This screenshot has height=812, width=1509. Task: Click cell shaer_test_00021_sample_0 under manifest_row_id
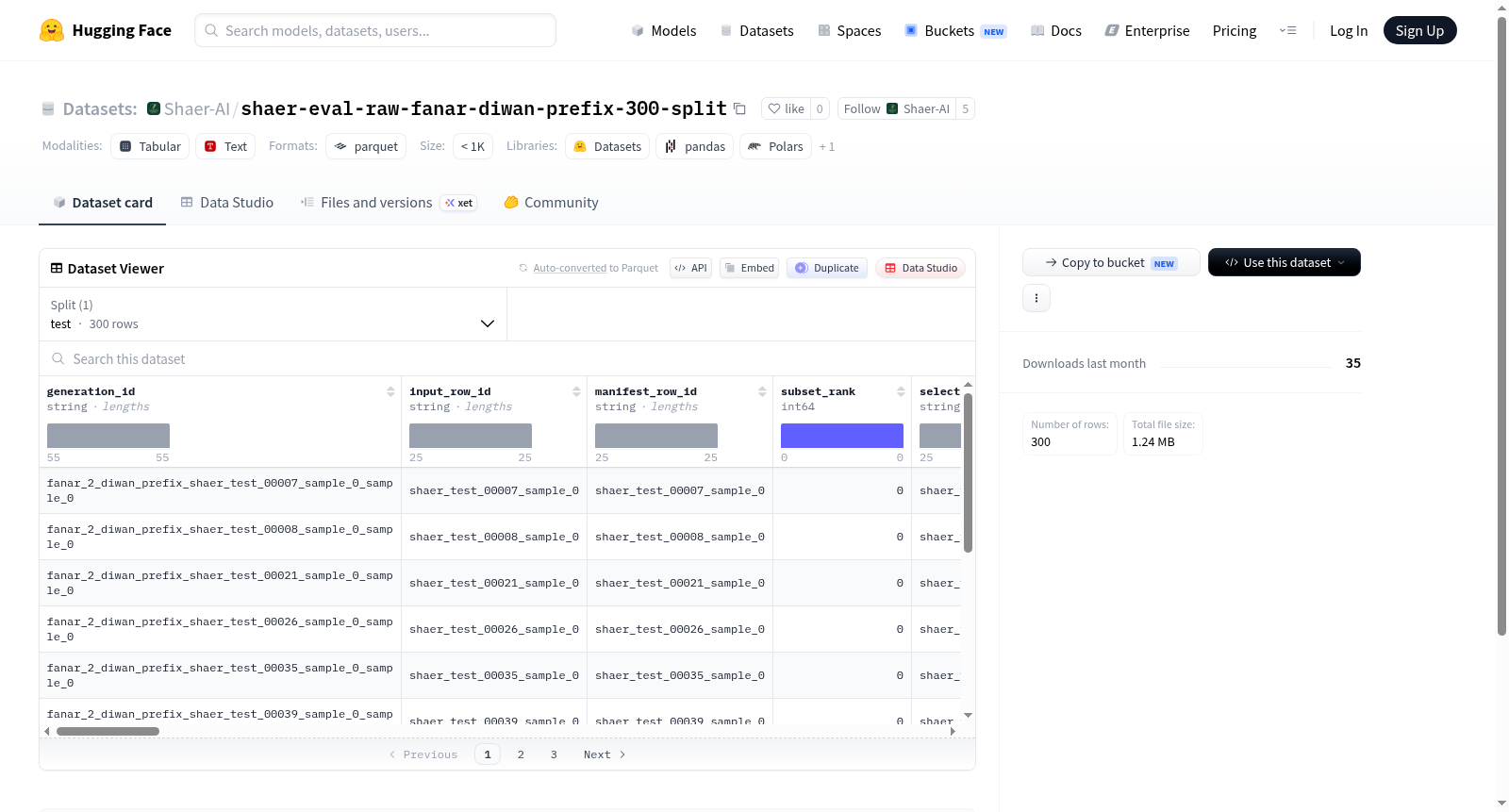coord(680,583)
